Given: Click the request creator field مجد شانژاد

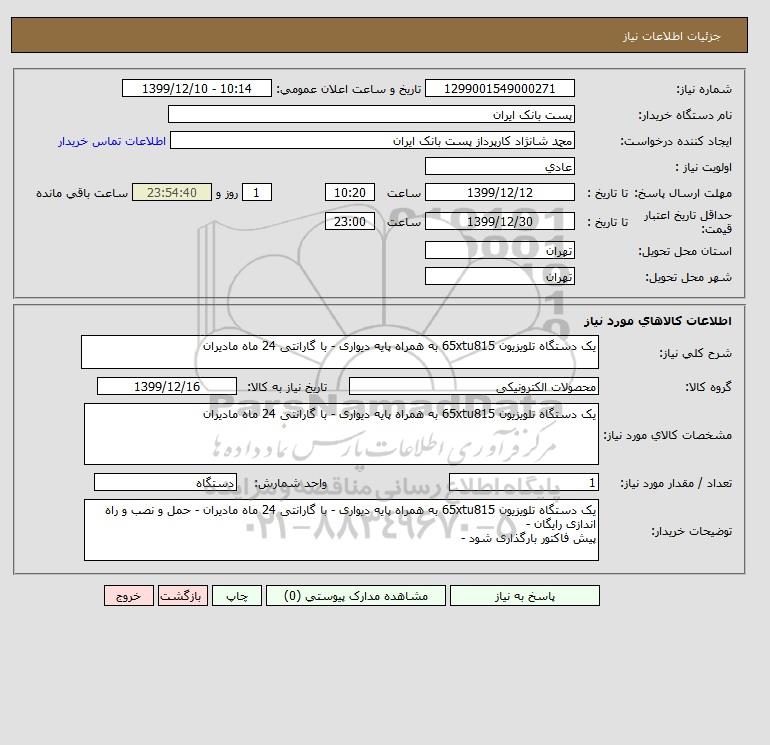Looking at the screenshot, I should coord(372,140).
